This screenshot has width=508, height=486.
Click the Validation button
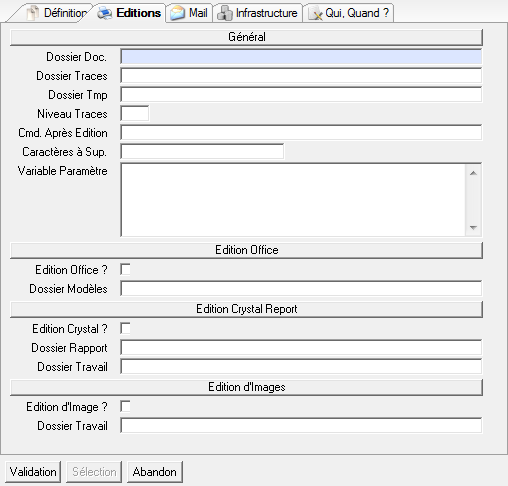tap(33, 472)
